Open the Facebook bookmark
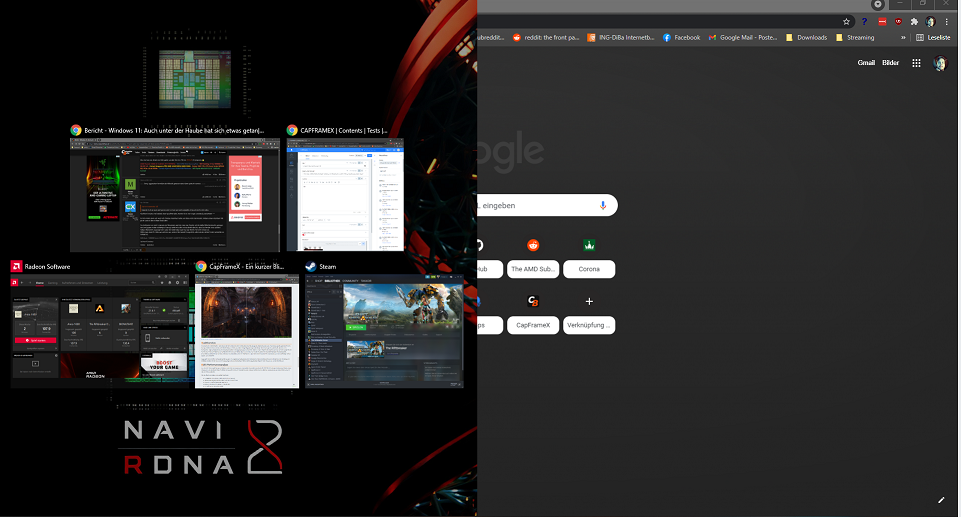 tap(682, 37)
